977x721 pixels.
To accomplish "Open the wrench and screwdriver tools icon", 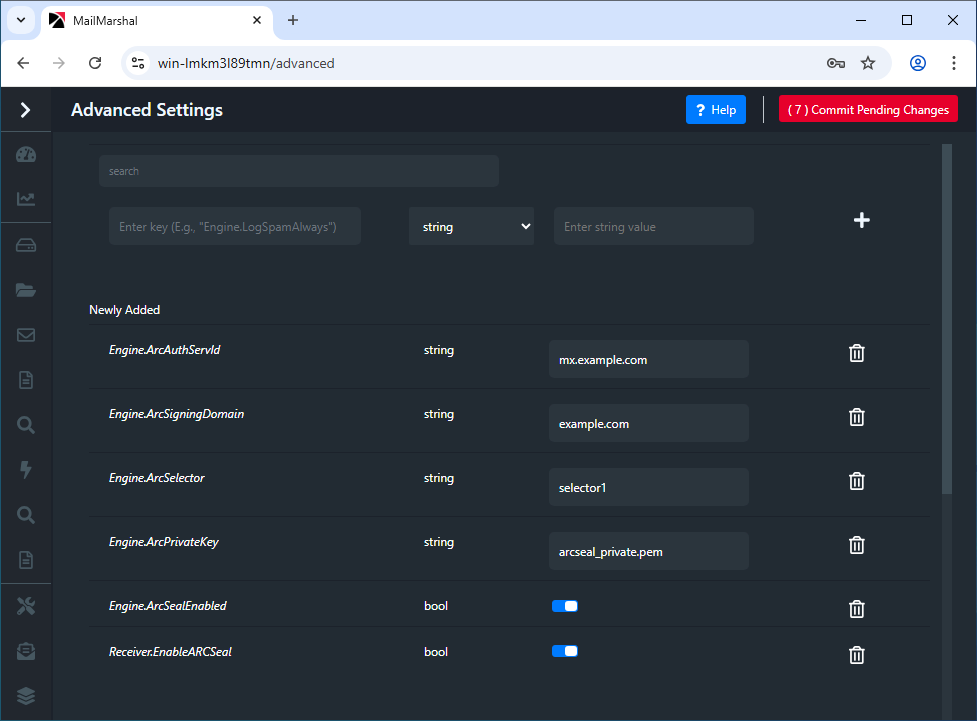I will pyautogui.click(x=26, y=606).
